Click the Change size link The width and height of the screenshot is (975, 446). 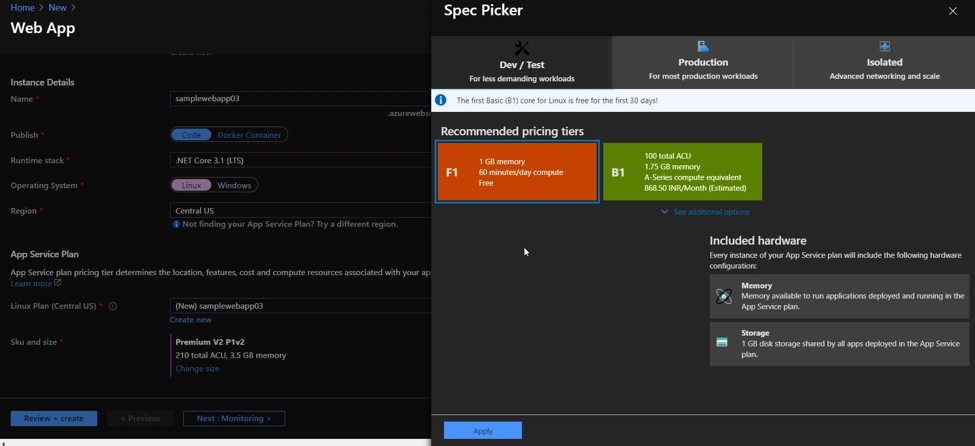(197, 368)
